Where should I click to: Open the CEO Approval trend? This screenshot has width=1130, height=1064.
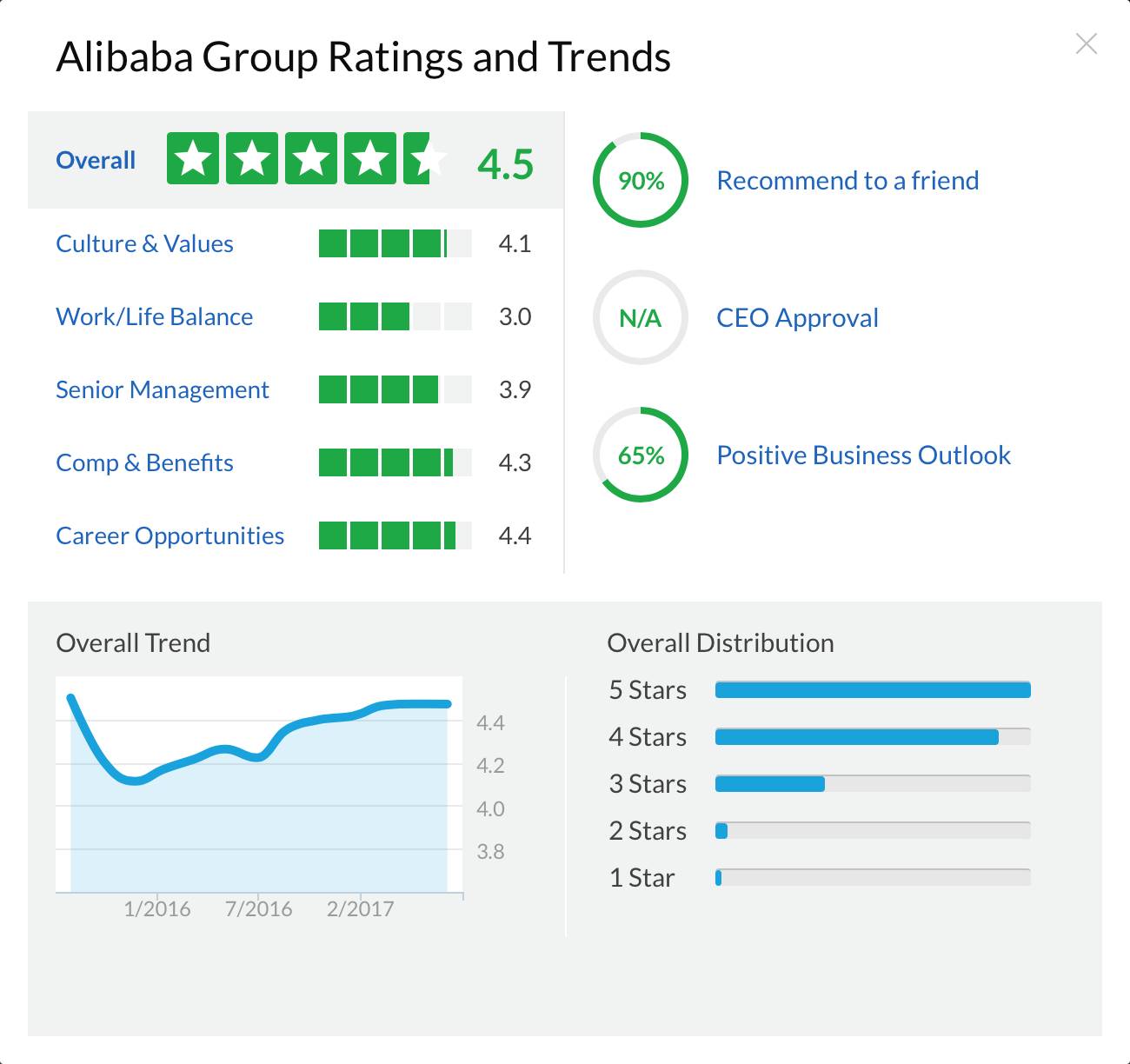click(797, 317)
